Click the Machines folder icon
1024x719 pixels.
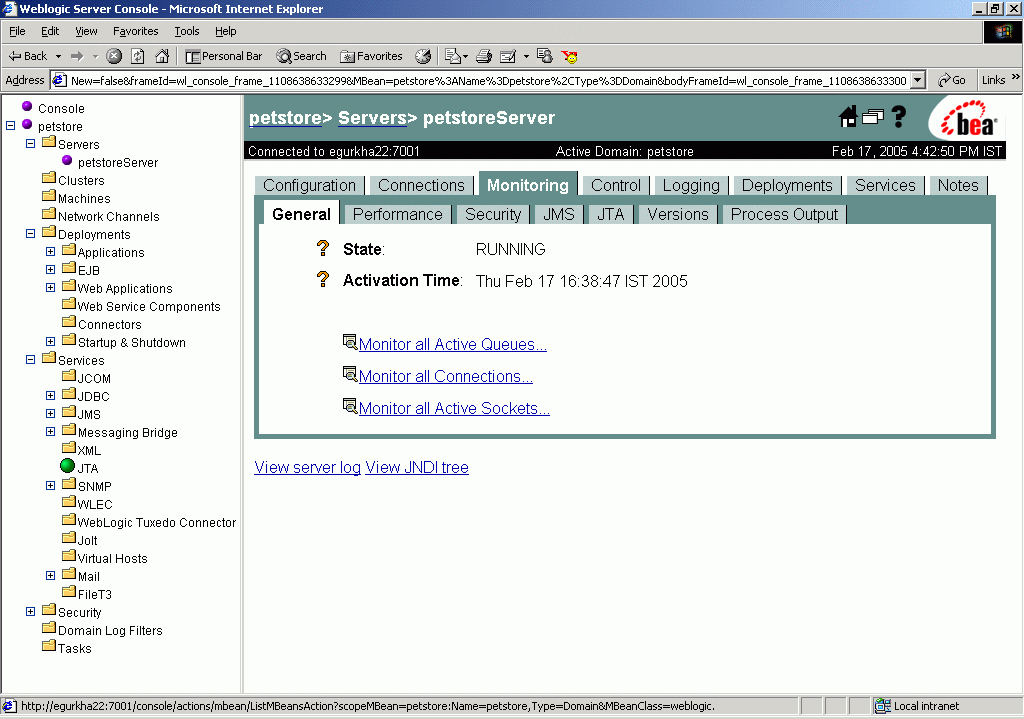point(49,196)
